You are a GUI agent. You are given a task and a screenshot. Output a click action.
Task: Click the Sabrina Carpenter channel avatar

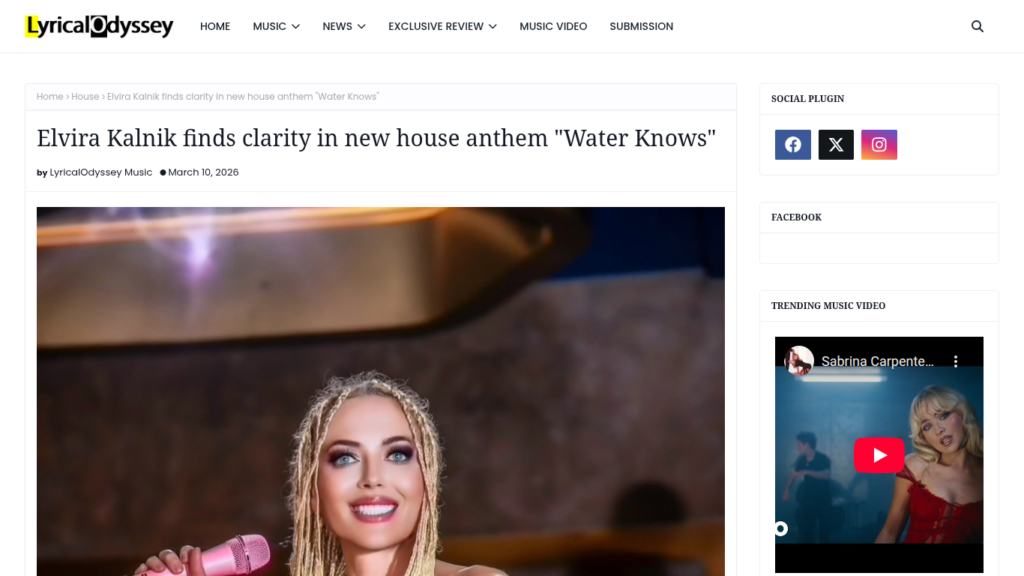click(x=799, y=360)
